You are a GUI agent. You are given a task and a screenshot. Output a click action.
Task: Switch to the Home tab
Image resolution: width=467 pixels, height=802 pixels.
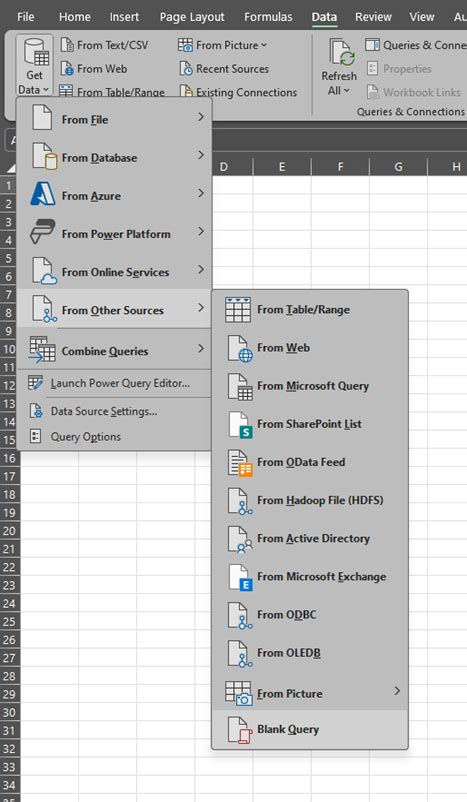click(75, 17)
